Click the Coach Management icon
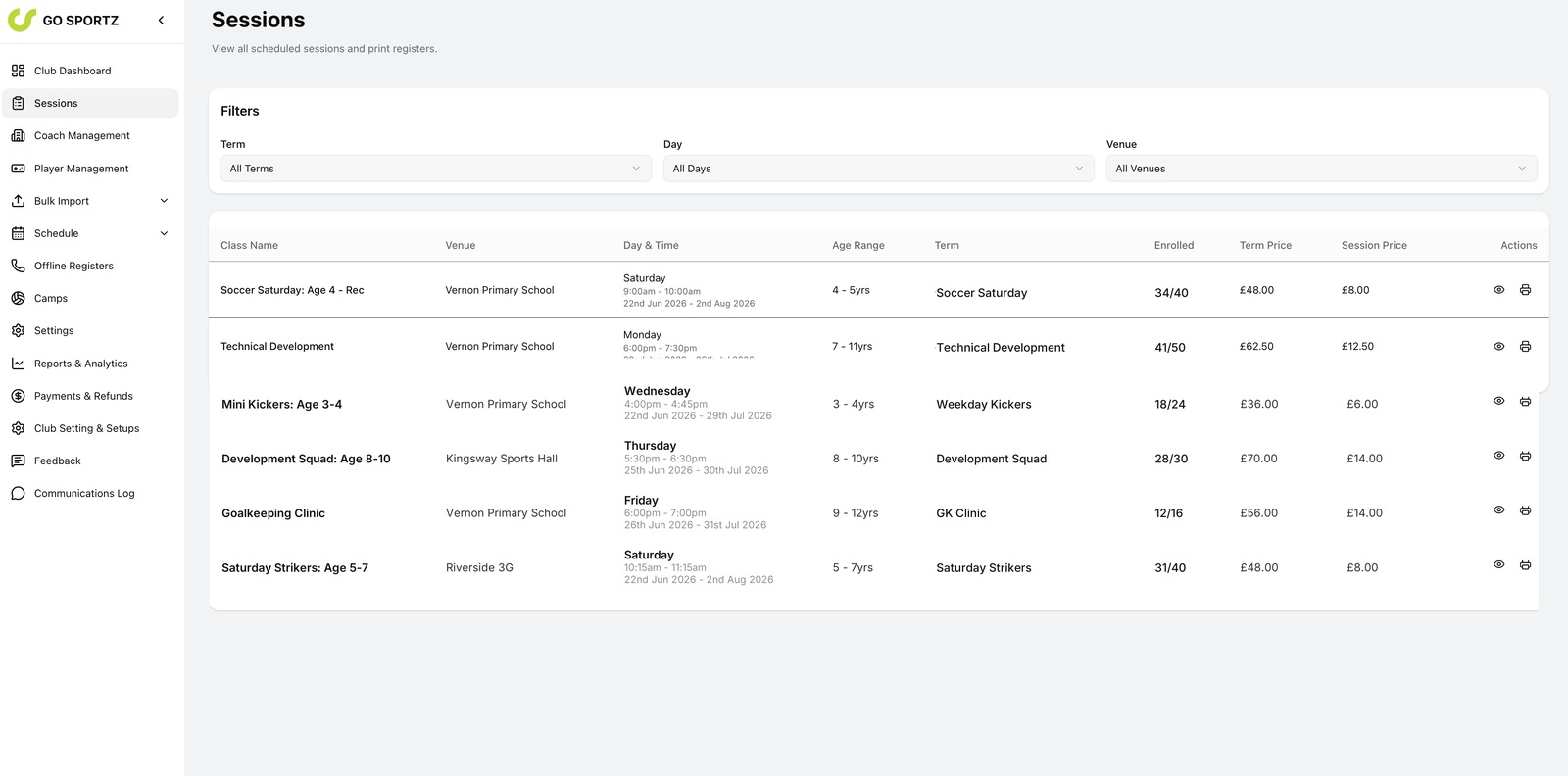This screenshot has height=776, width=1568. pos(18,135)
